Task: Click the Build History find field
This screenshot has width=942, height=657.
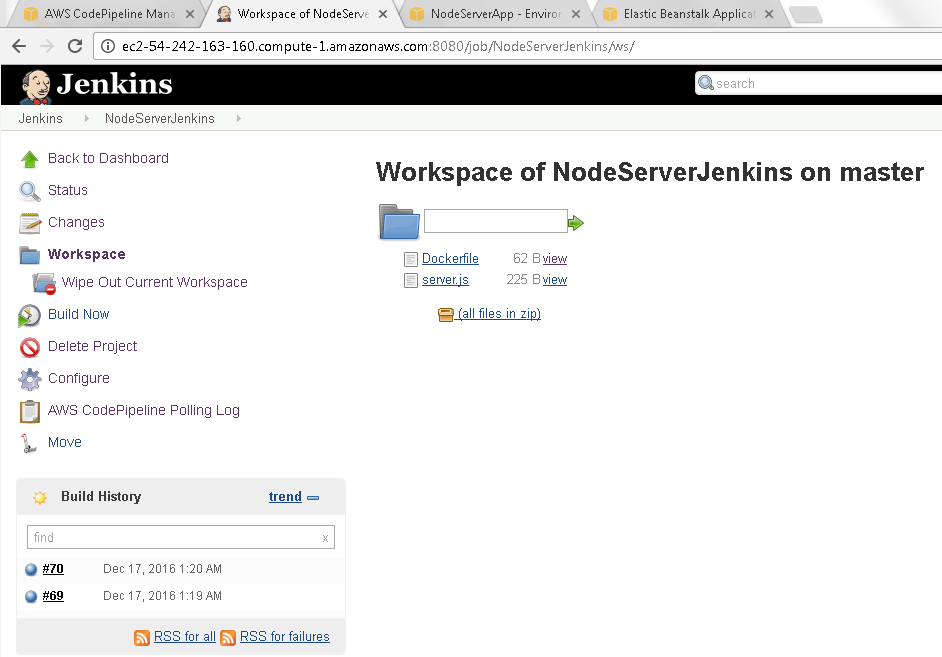Action: [181, 537]
